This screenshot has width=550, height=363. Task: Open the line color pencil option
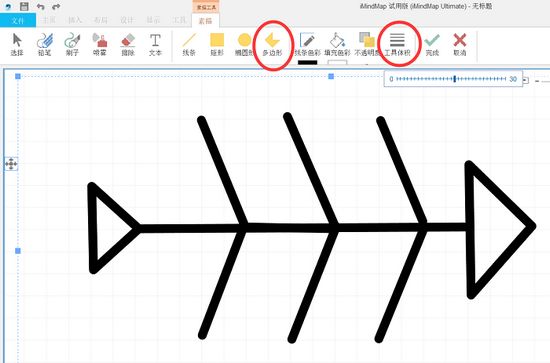tap(307, 44)
